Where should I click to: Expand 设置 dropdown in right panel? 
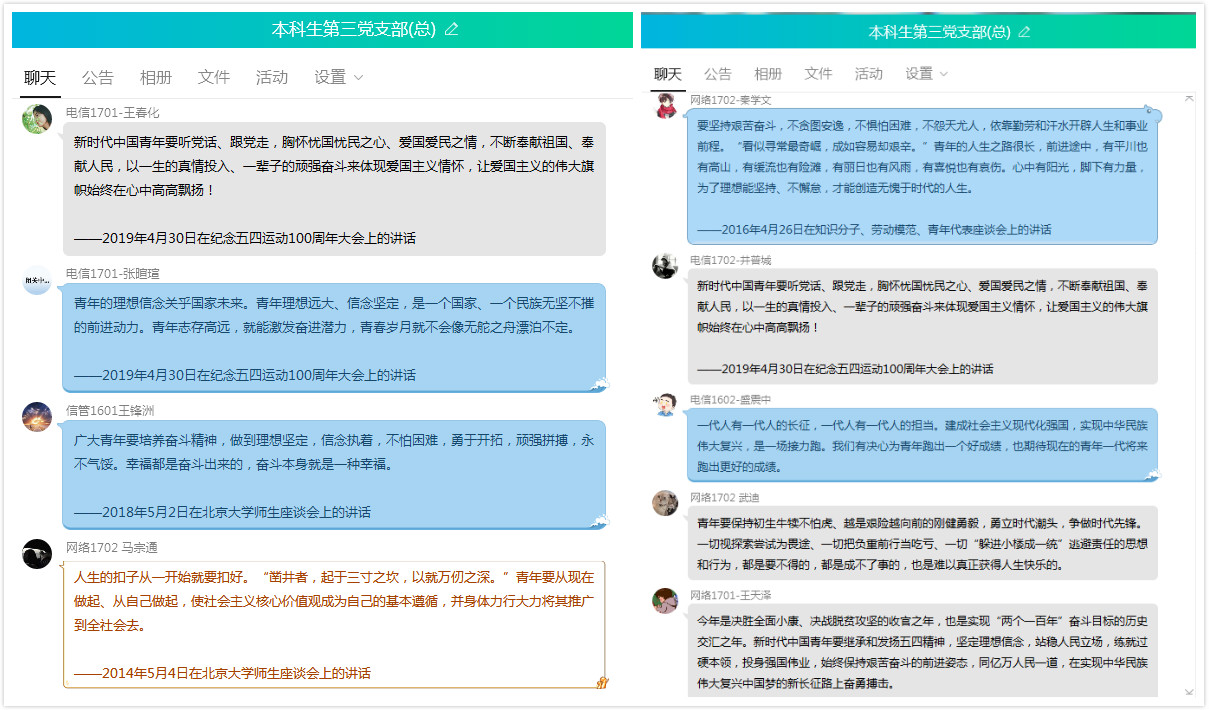click(926, 74)
